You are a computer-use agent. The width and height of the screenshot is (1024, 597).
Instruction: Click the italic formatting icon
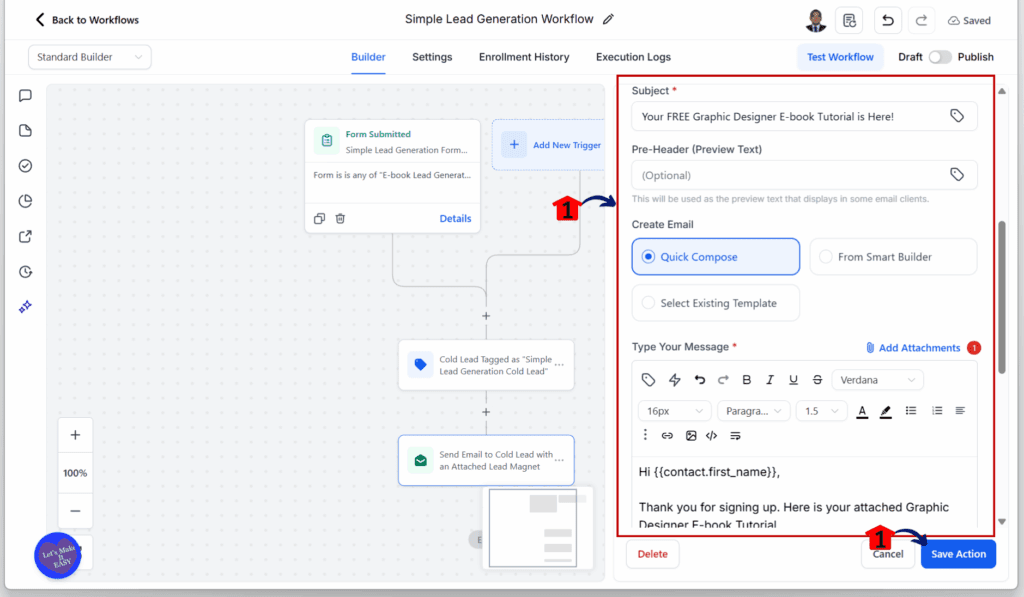(770, 380)
